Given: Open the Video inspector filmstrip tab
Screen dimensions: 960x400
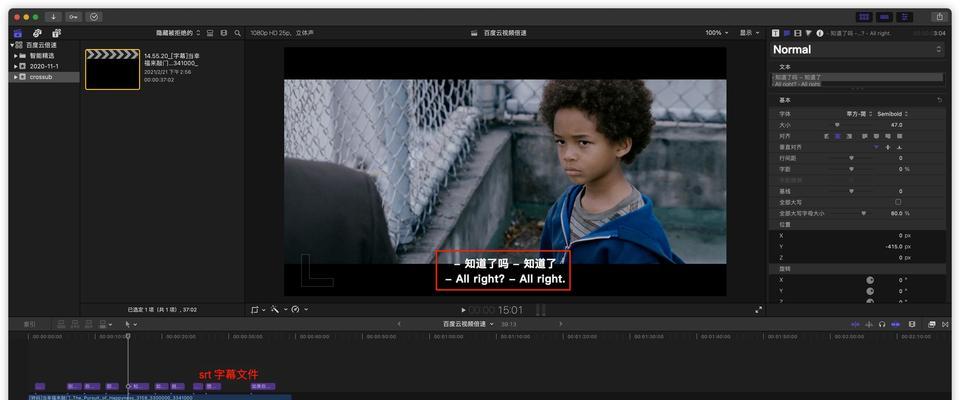Looking at the screenshot, I should pos(797,33).
